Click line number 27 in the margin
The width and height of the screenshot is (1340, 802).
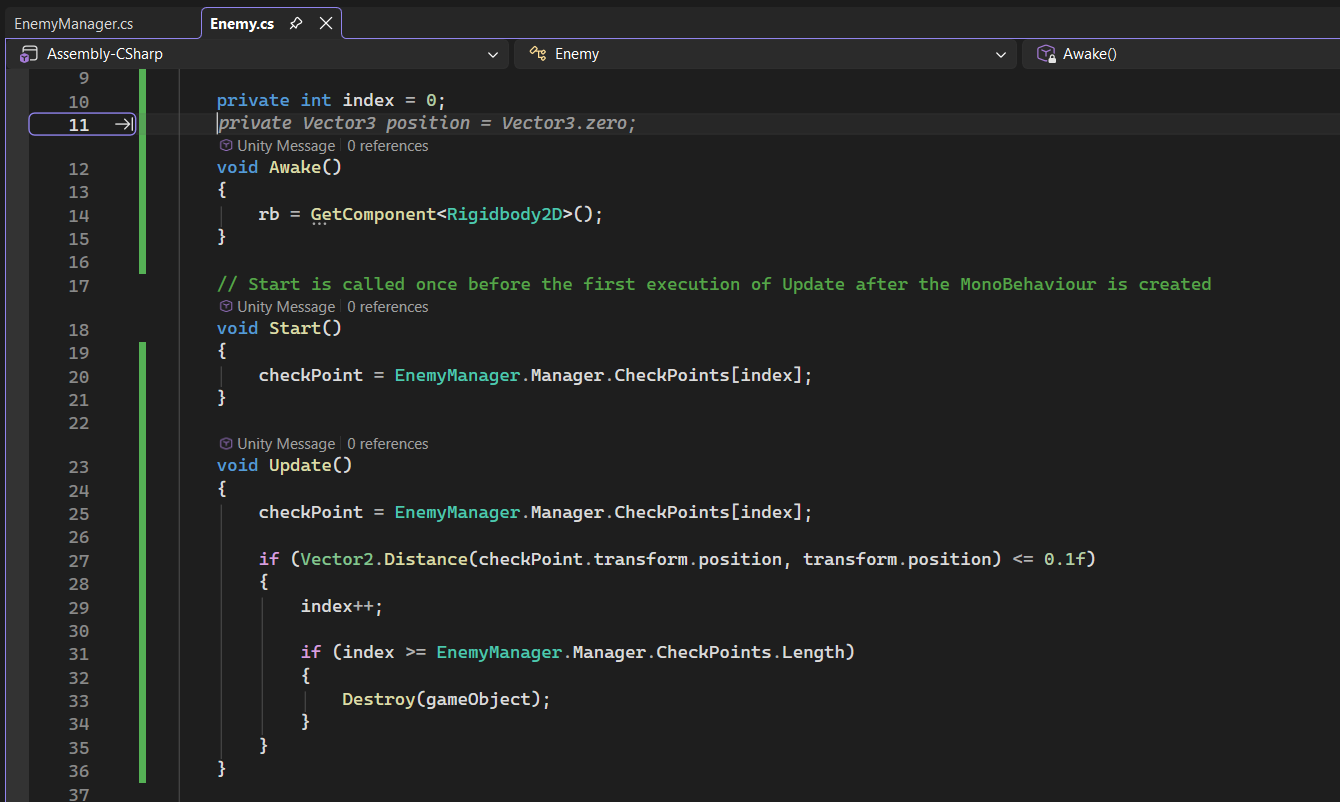tap(78, 561)
